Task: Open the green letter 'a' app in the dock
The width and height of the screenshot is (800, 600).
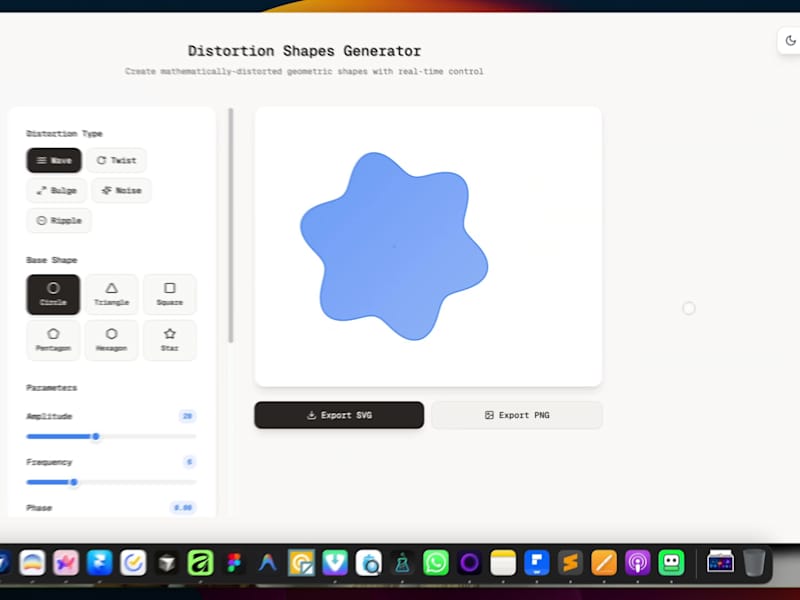Action: click(x=200, y=563)
